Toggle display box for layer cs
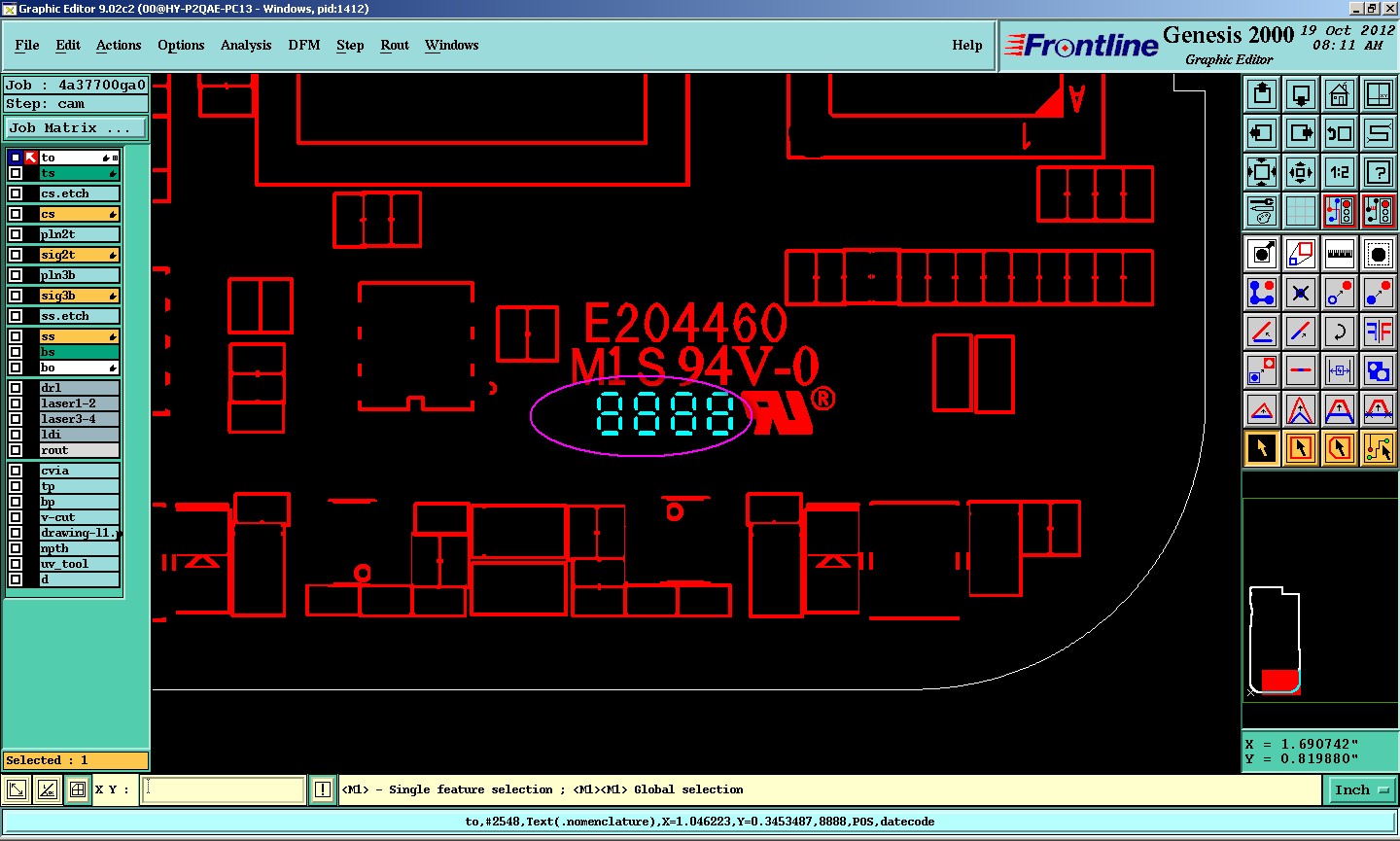The height and width of the screenshot is (841, 1400). coord(16,214)
